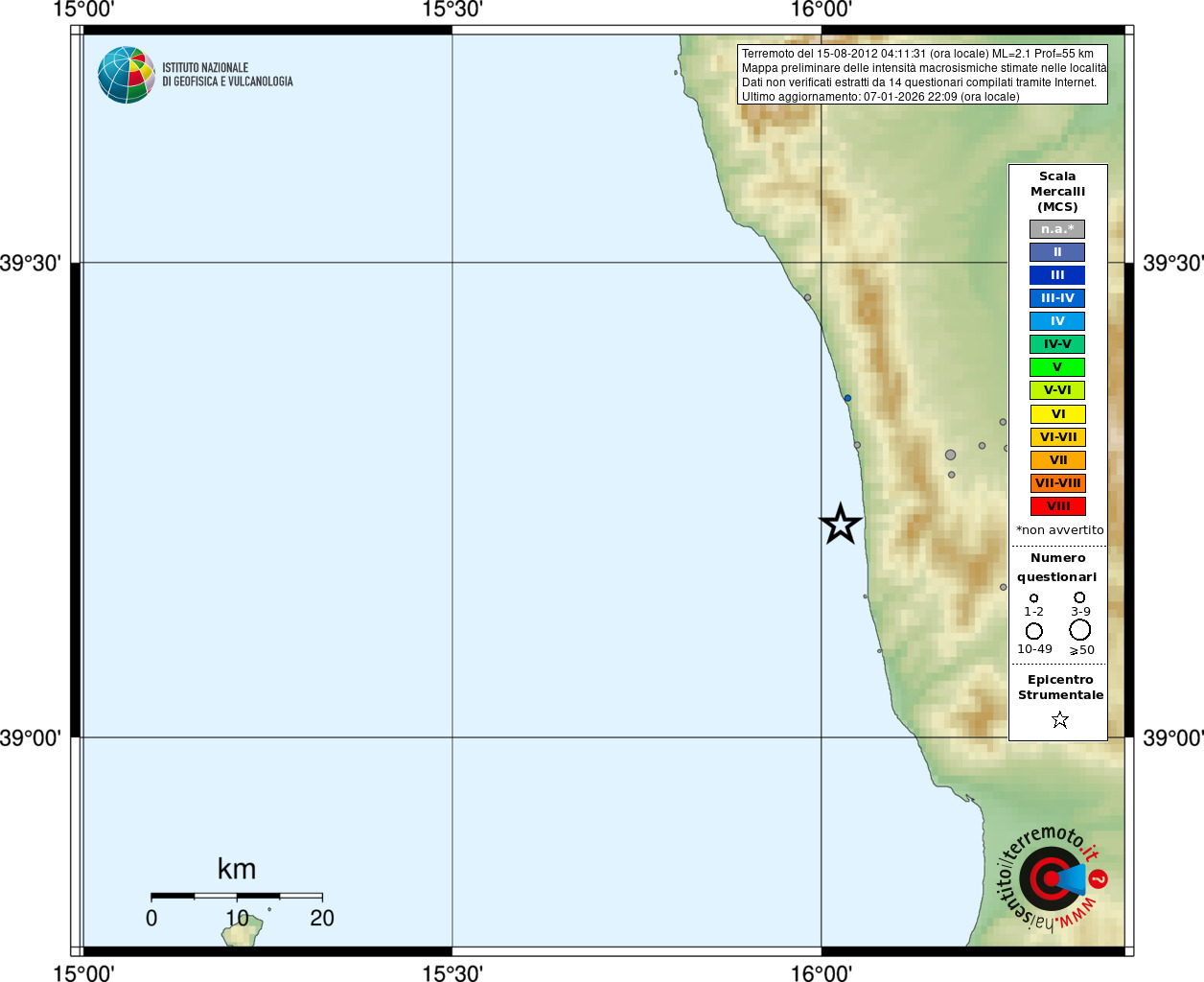Click the '*non avvertito' legend note
Viewport: 1204px width, 982px height.
coord(1059,530)
